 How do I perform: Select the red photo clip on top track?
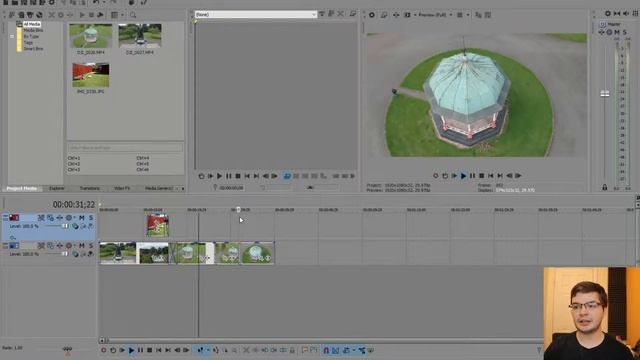tap(157, 225)
